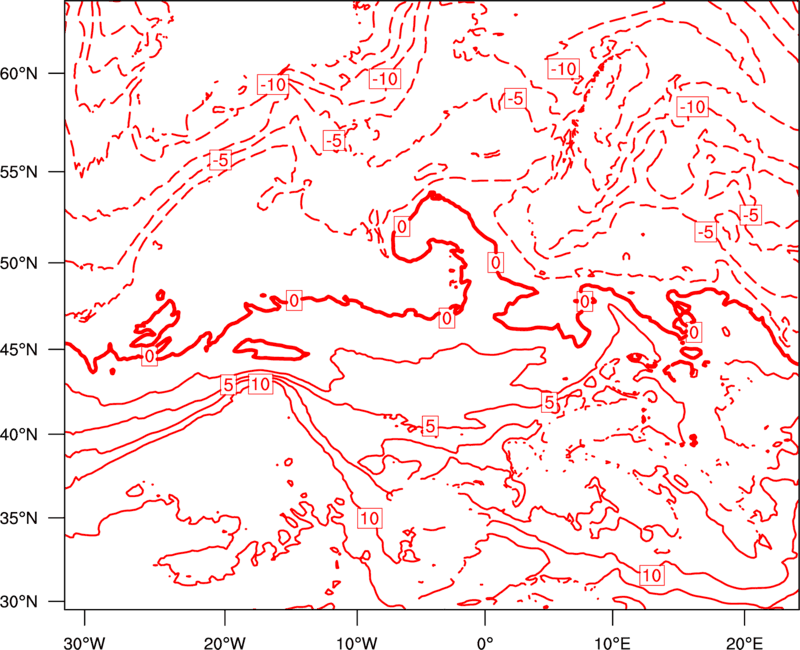Click the 0 contour label near 47°N 3°W
This screenshot has height=650, width=800.
(447, 318)
